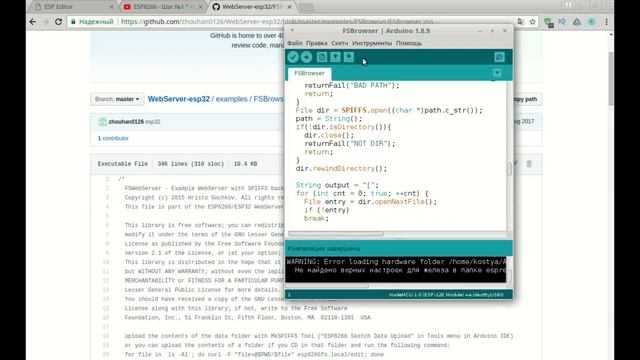
Task: Open the WebServer-esp32 breadcrumb link
Action: 179,99
